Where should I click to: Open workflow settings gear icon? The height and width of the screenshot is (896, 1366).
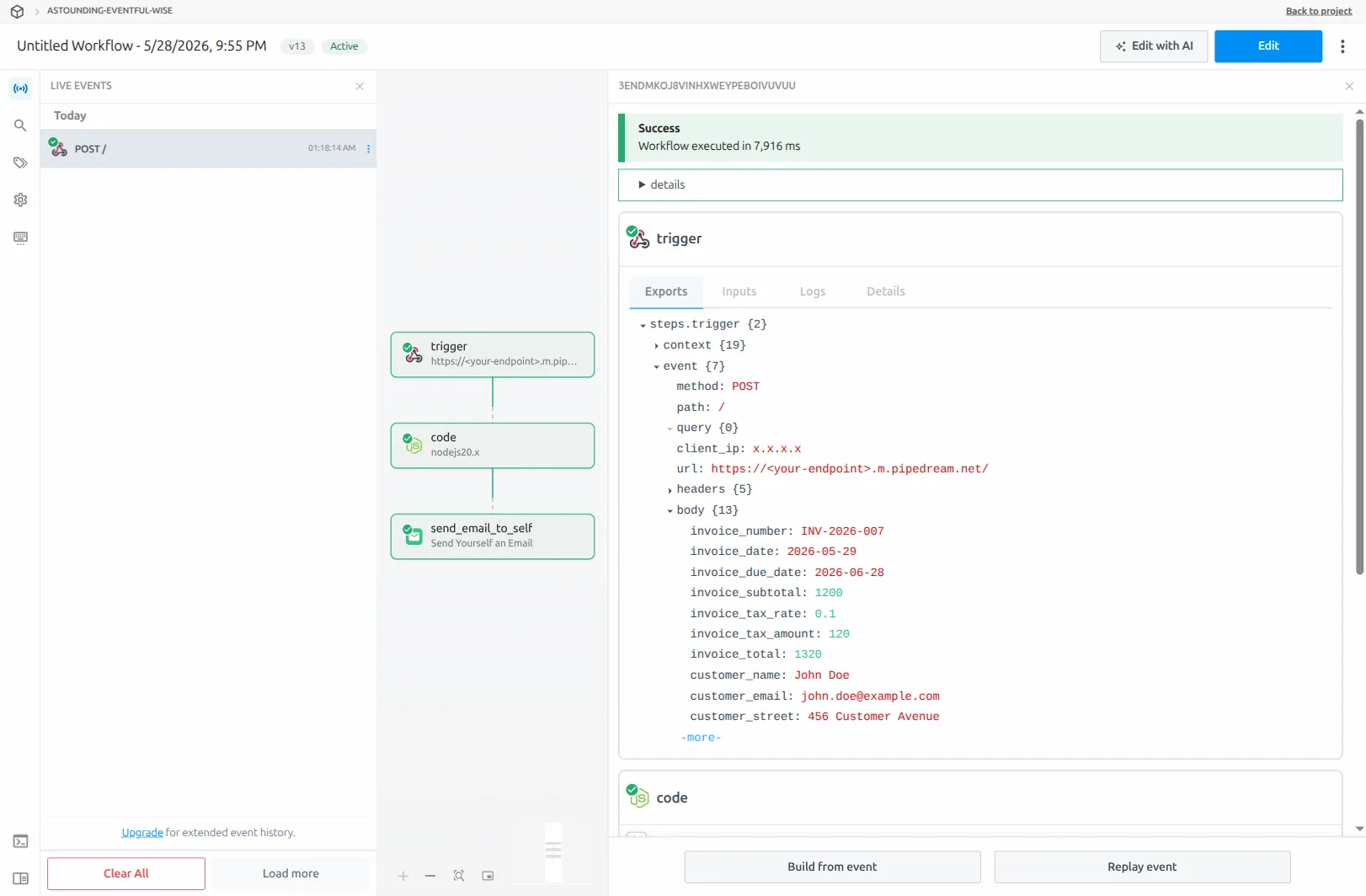[x=20, y=200]
